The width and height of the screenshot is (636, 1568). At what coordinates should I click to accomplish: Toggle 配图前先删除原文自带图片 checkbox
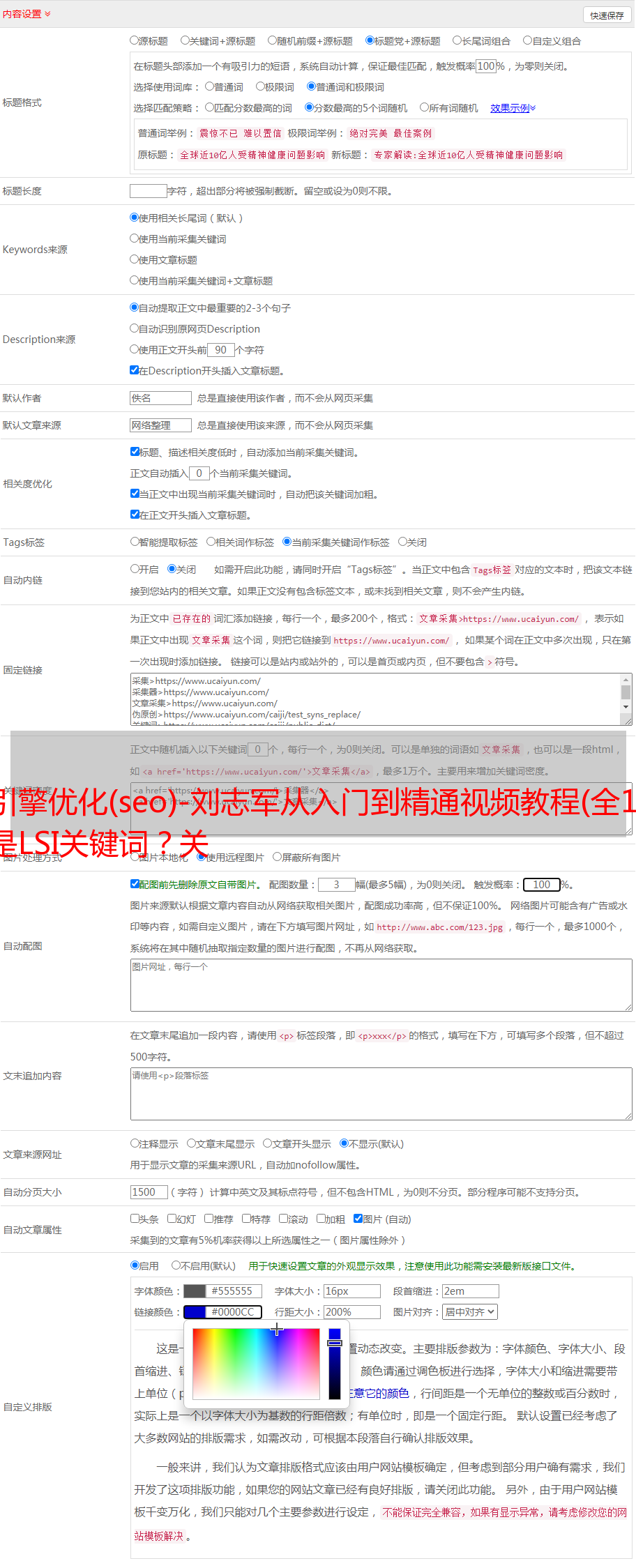[135, 884]
